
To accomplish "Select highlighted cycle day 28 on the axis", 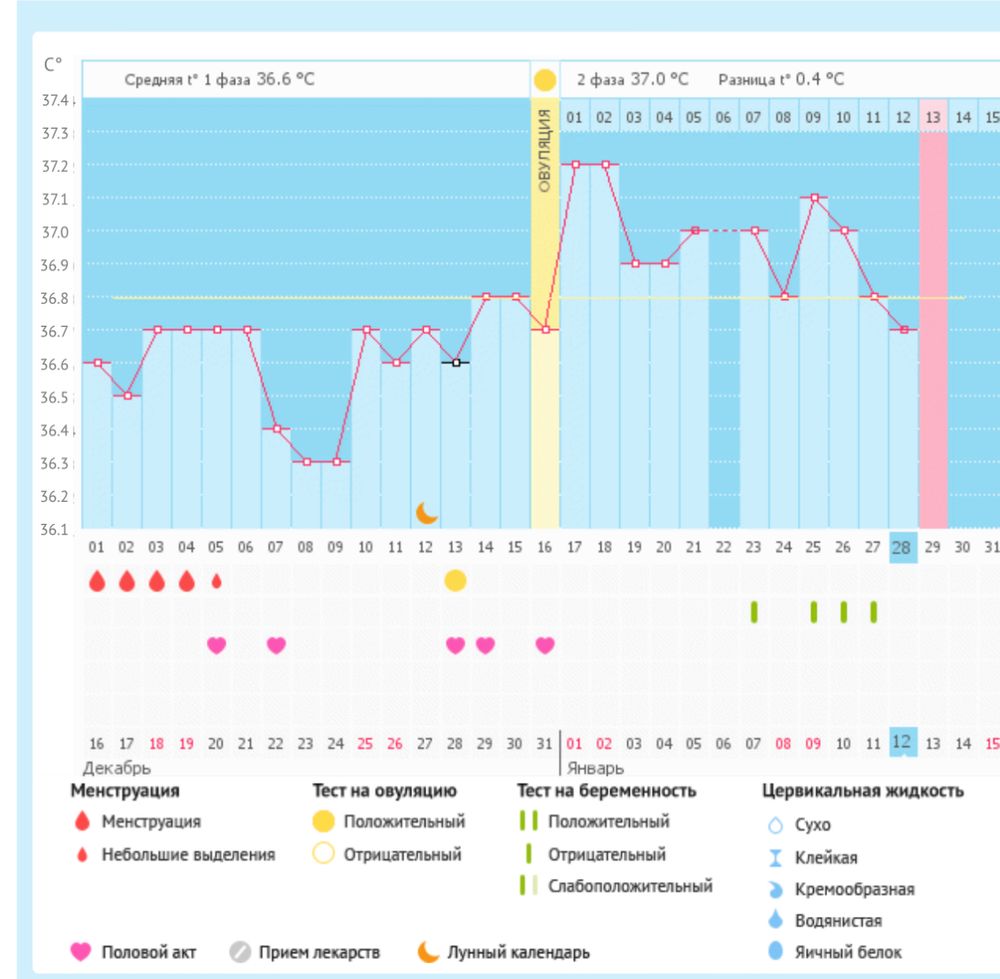I will [902, 547].
